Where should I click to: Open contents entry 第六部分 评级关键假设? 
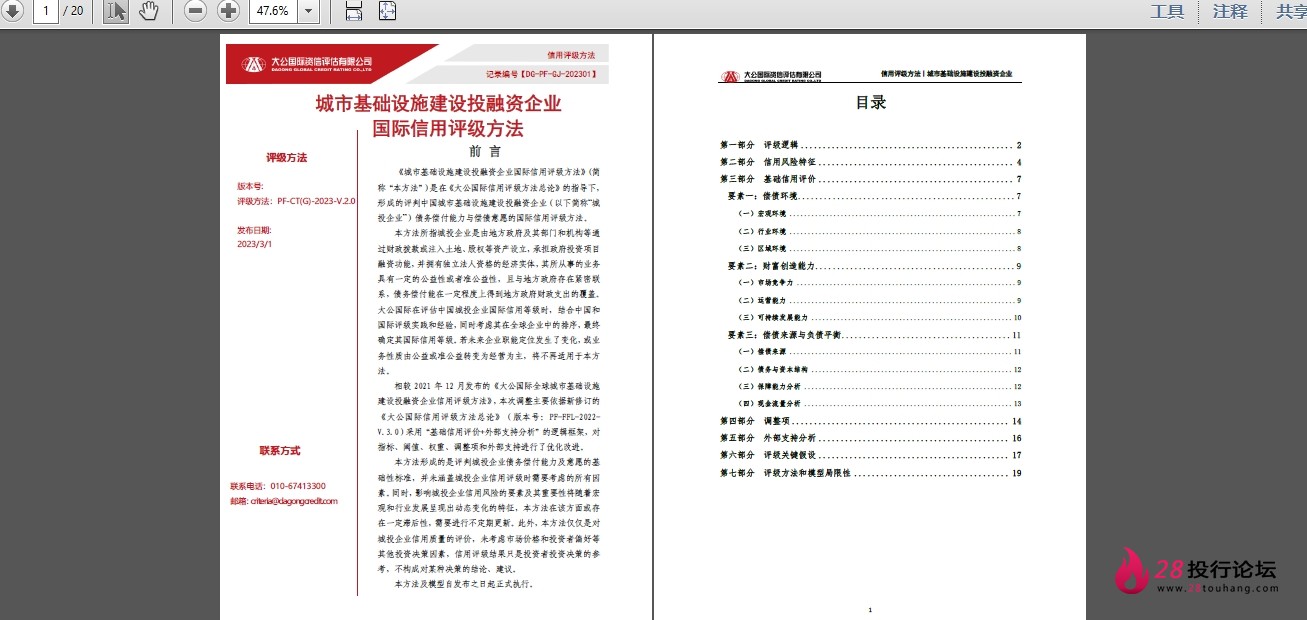click(x=870, y=455)
